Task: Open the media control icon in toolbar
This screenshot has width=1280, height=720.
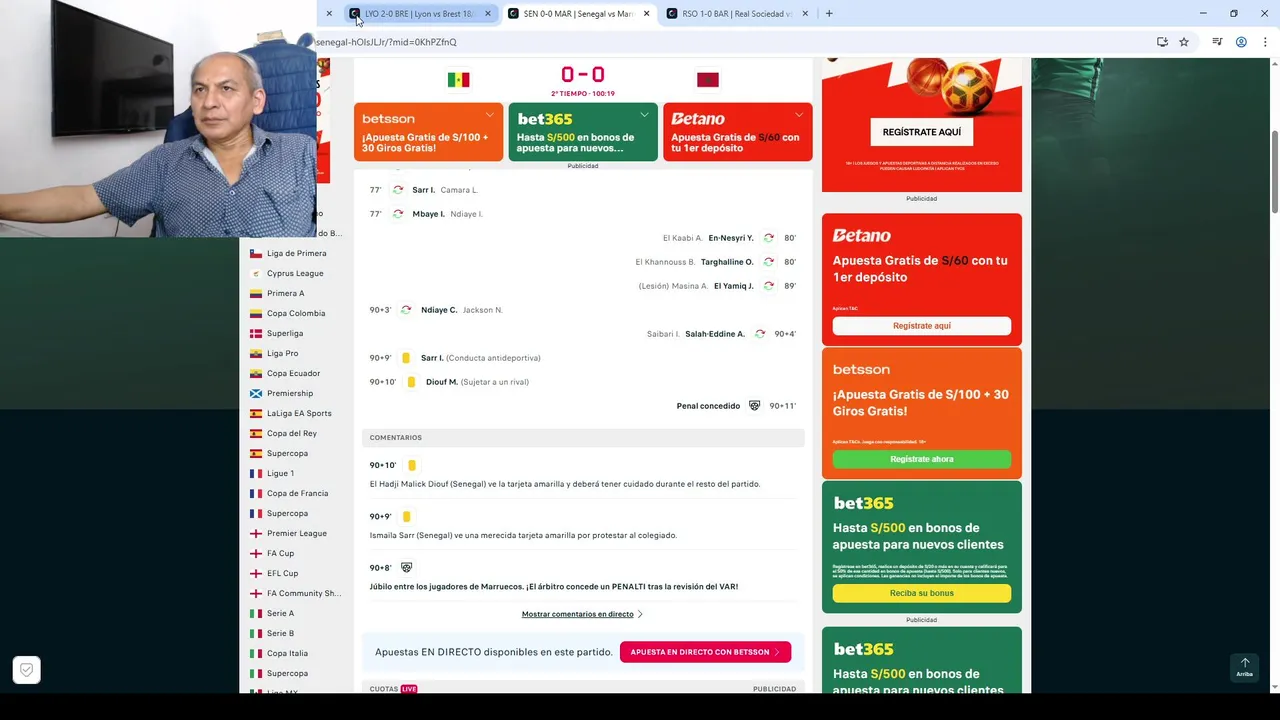Action: tap(1217, 42)
